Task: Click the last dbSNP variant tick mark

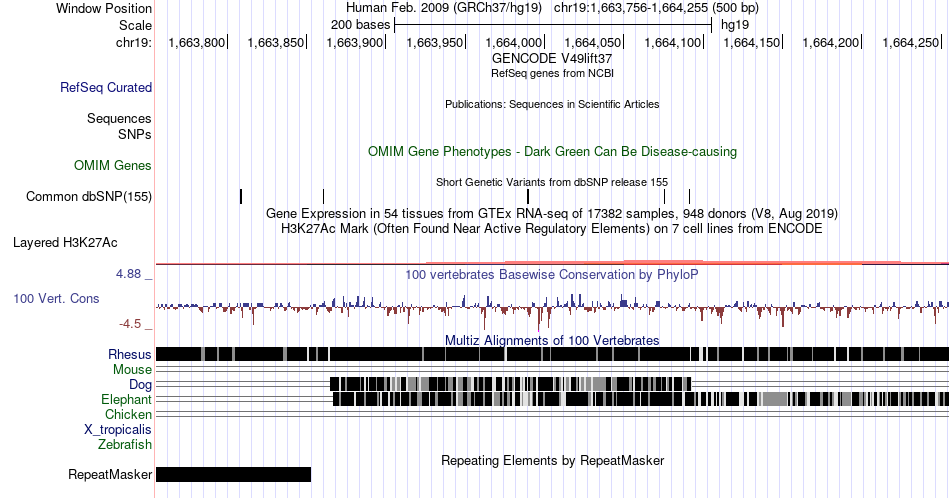Action: click(x=689, y=196)
